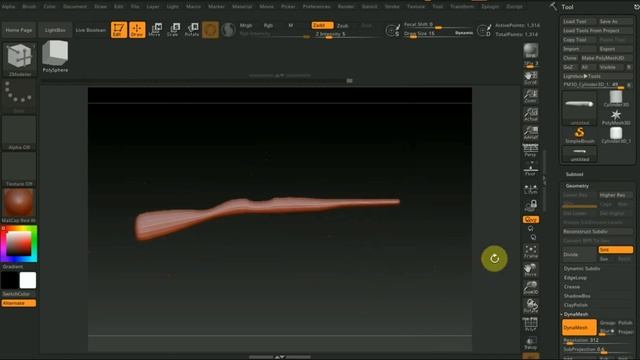Viewport: 640px width, 360px height.
Task: Toggle the Floor grid
Action: point(531,169)
